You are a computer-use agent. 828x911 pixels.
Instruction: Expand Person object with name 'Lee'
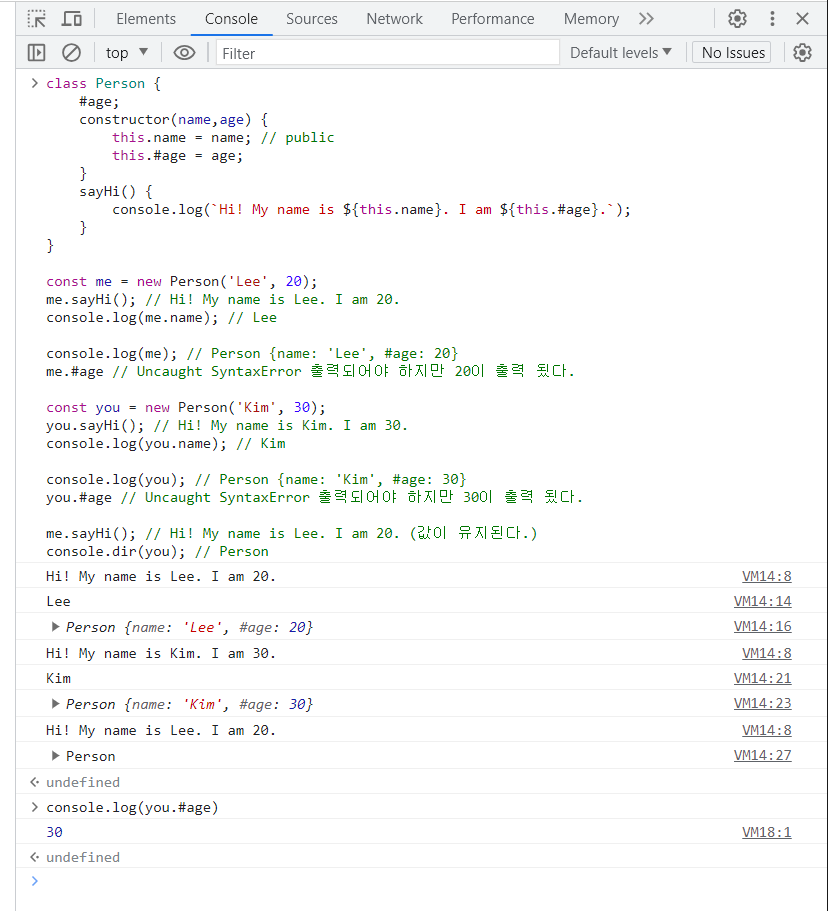(x=55, y=627)
